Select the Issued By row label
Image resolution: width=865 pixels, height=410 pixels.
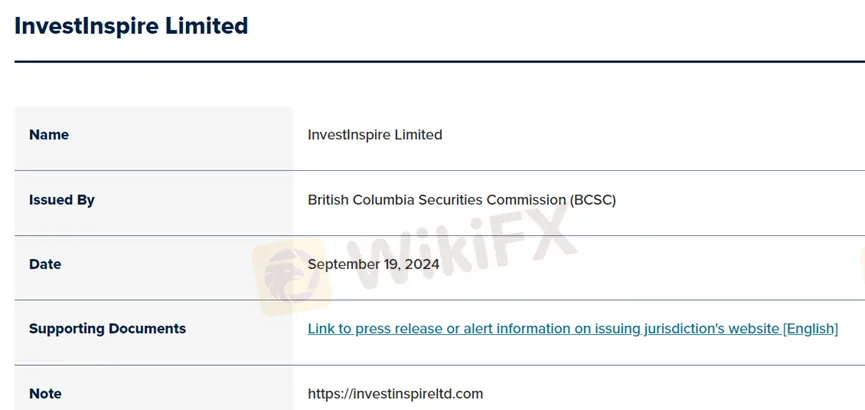(x=62, y=200)
